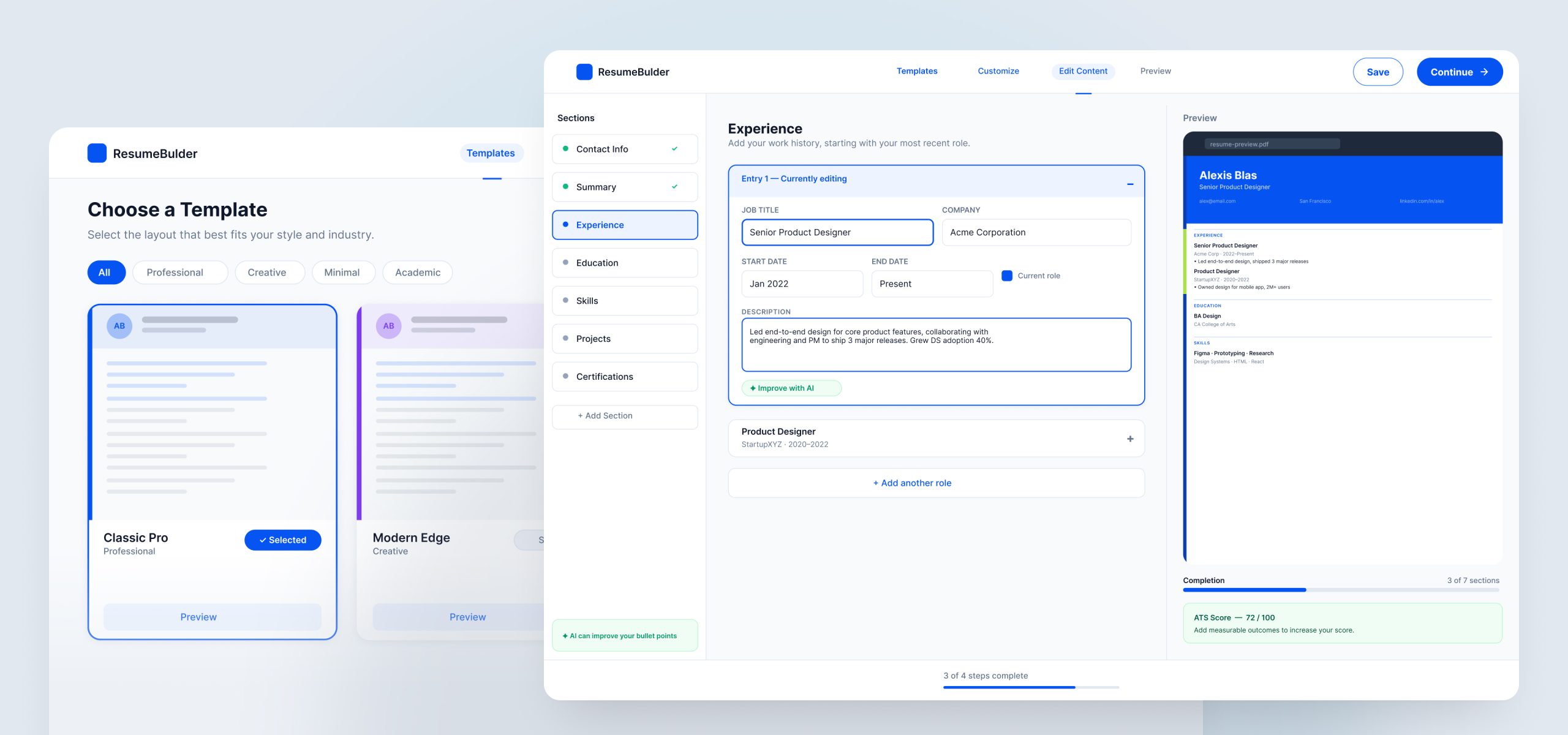Image resolution: width=1568 pixels, height=735 pixels.
Task: Open the Skills section
Action: tap(625, 301)
